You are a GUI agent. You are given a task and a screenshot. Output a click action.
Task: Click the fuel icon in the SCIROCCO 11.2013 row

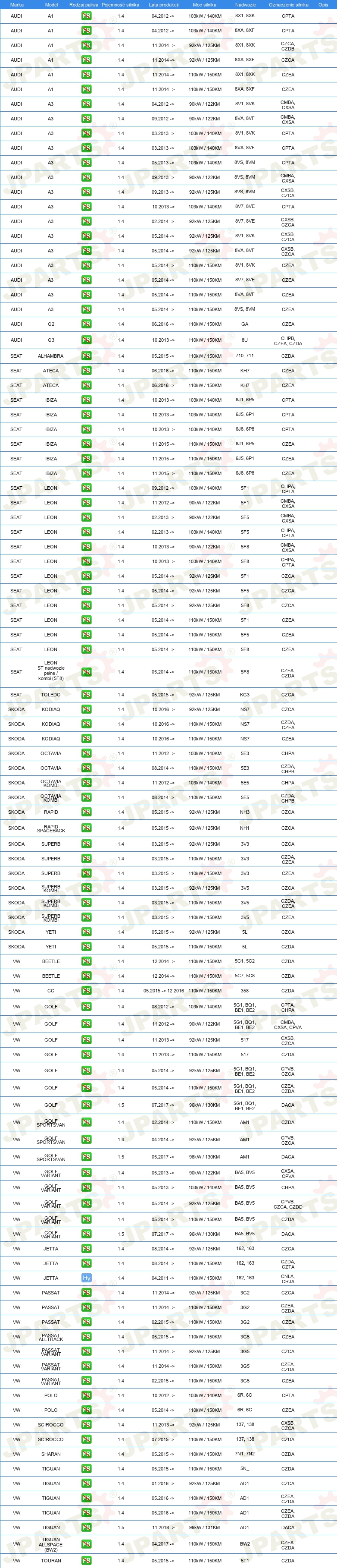(86, 1425)
